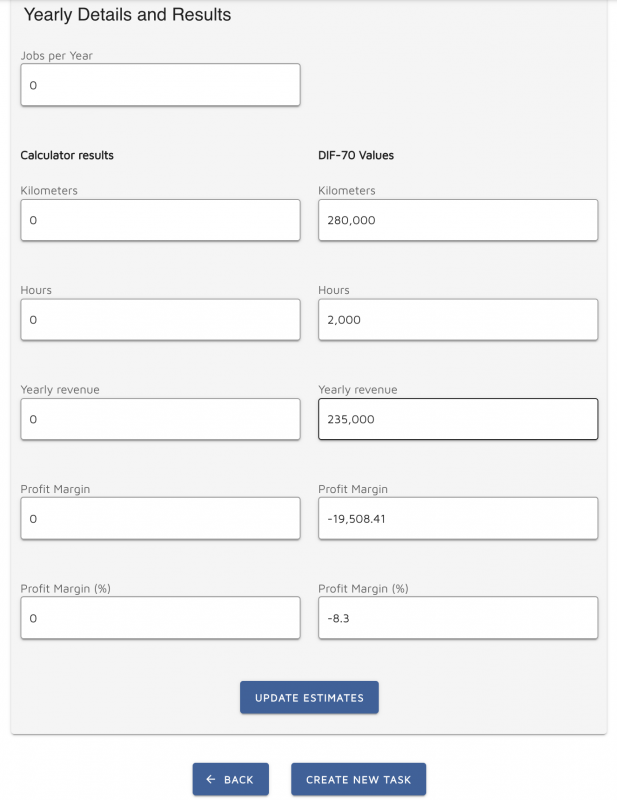Select the Calculator results Hours field
The height and width of the screenshot is (800, 617).
click(160, 319)
